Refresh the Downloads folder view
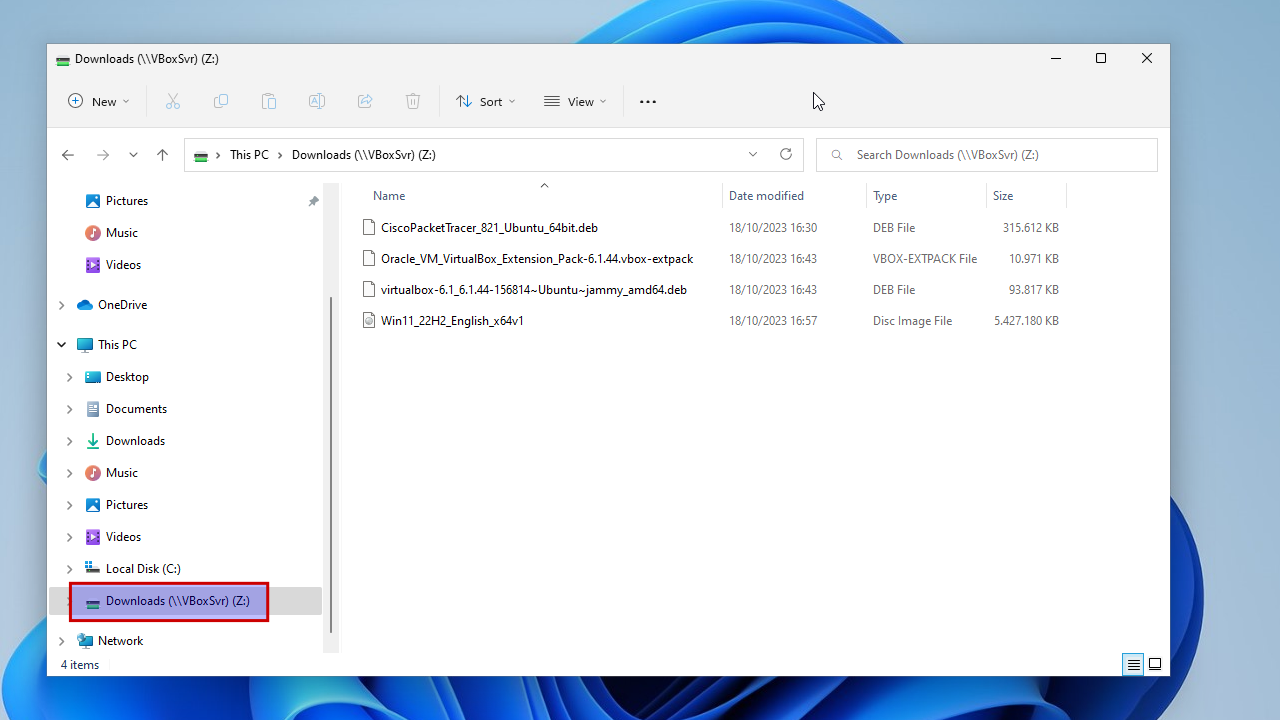 click(x=786, y=154)
